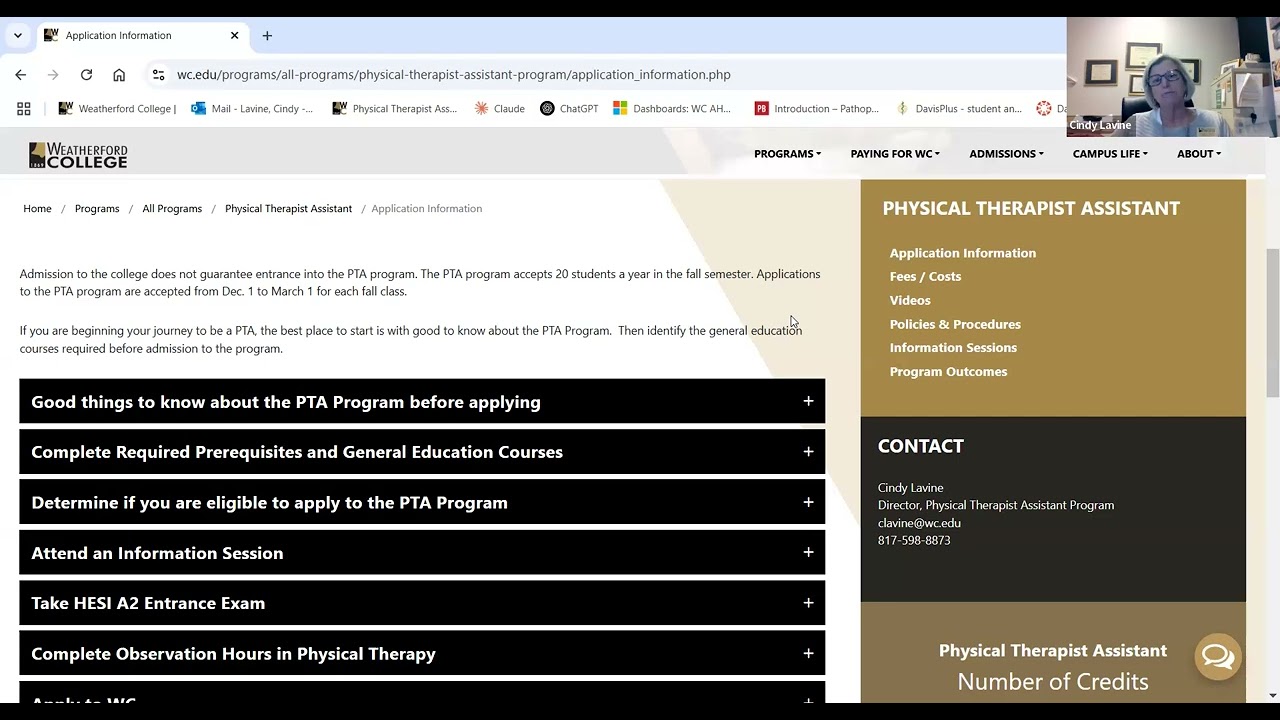Image resolution: width=1280 pixels, height=720 pixels.
Task: Expand Attend an Information Session section
Action: pos(422,553)
